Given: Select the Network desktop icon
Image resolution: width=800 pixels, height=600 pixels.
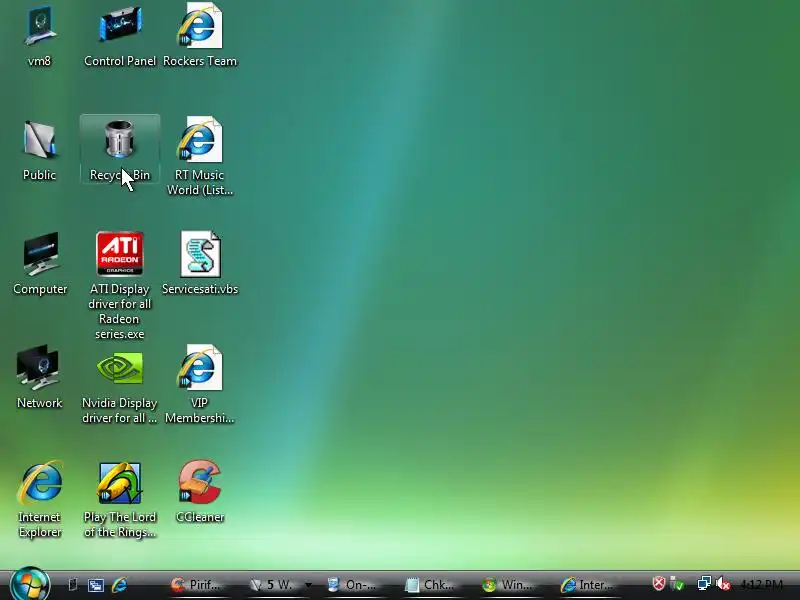Looking at the screenshot, I should (39, 378).
